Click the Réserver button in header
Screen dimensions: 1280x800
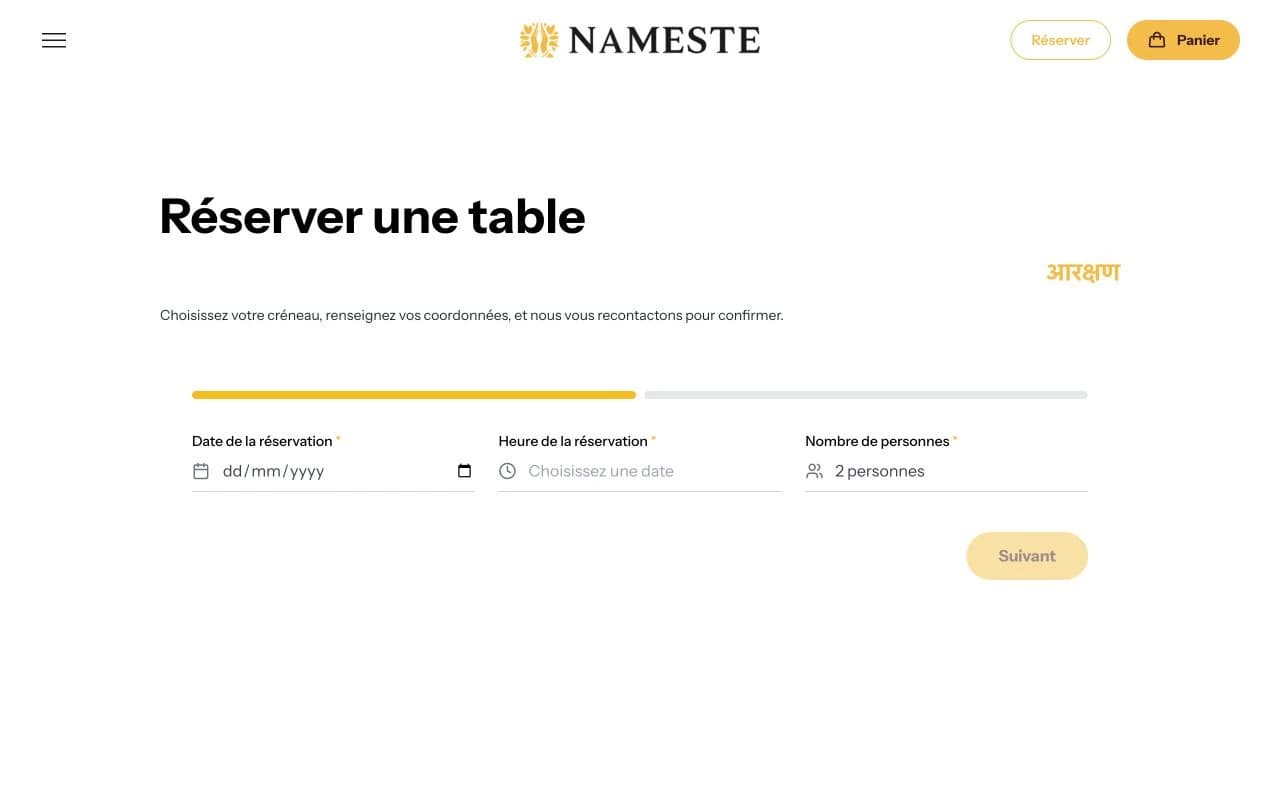1060,40
